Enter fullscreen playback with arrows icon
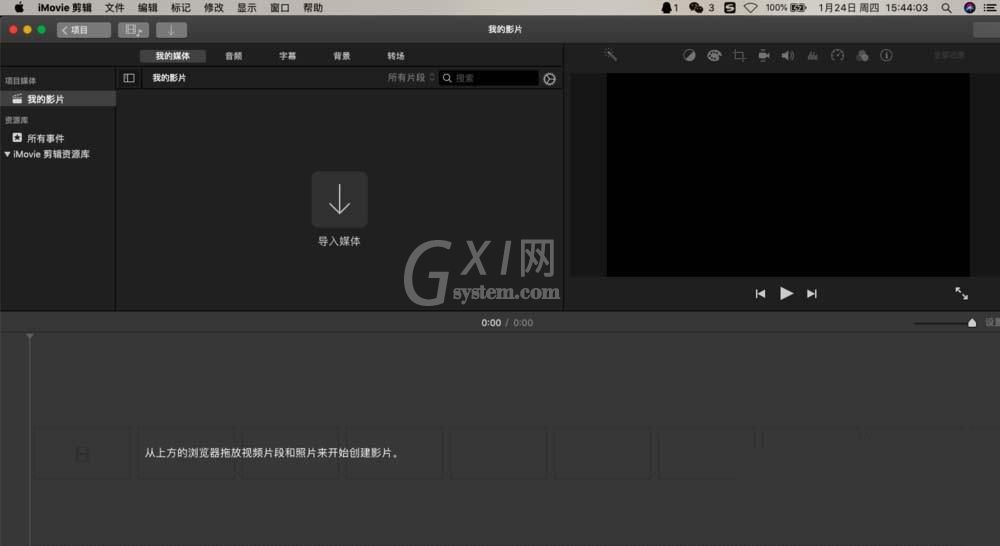 click(961, 293)
